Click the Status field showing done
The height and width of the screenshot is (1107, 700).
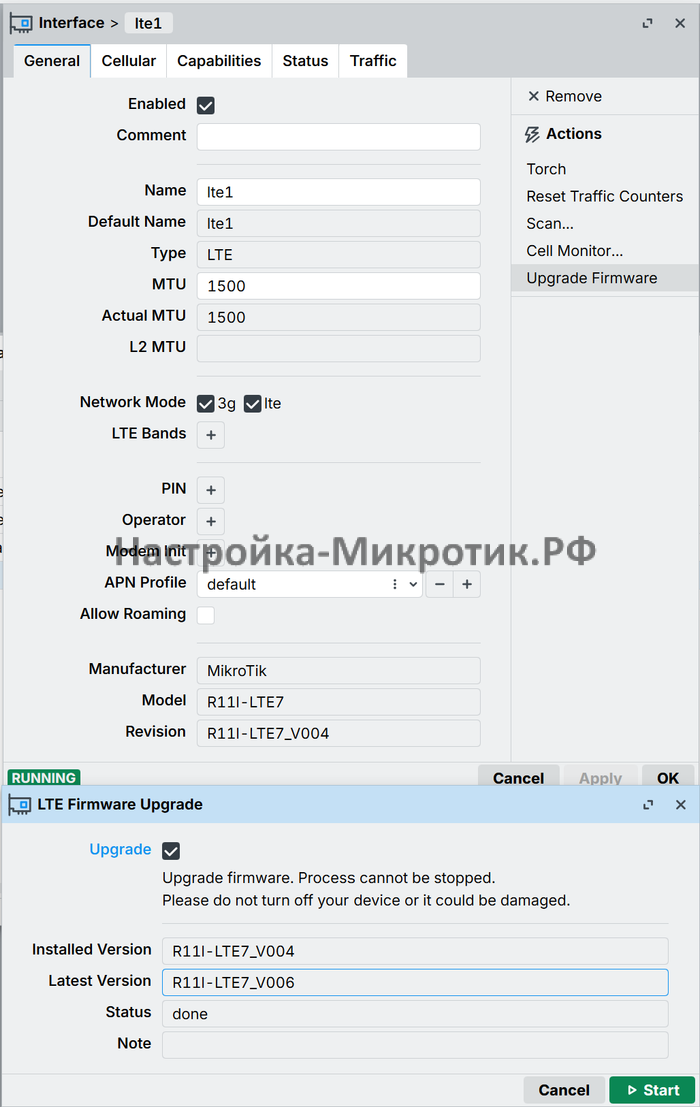pyautogui.click(x=415, y=1014)
